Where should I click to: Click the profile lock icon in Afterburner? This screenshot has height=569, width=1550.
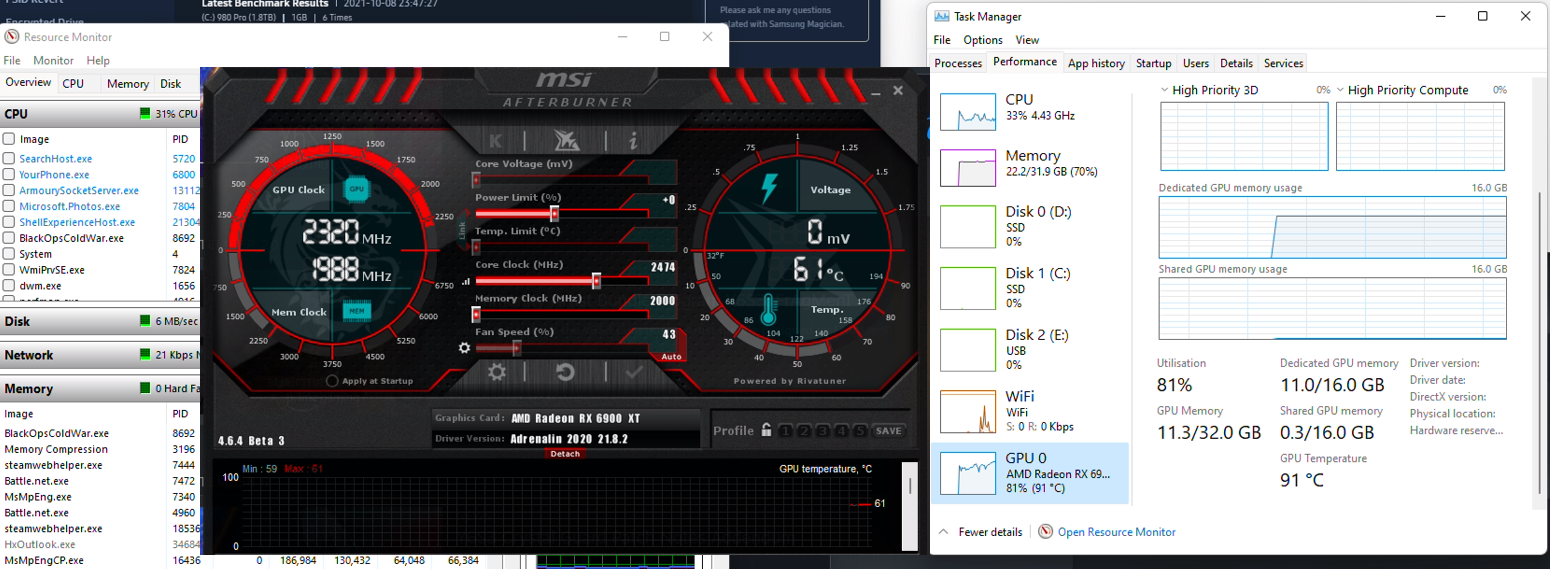[766, 430]
